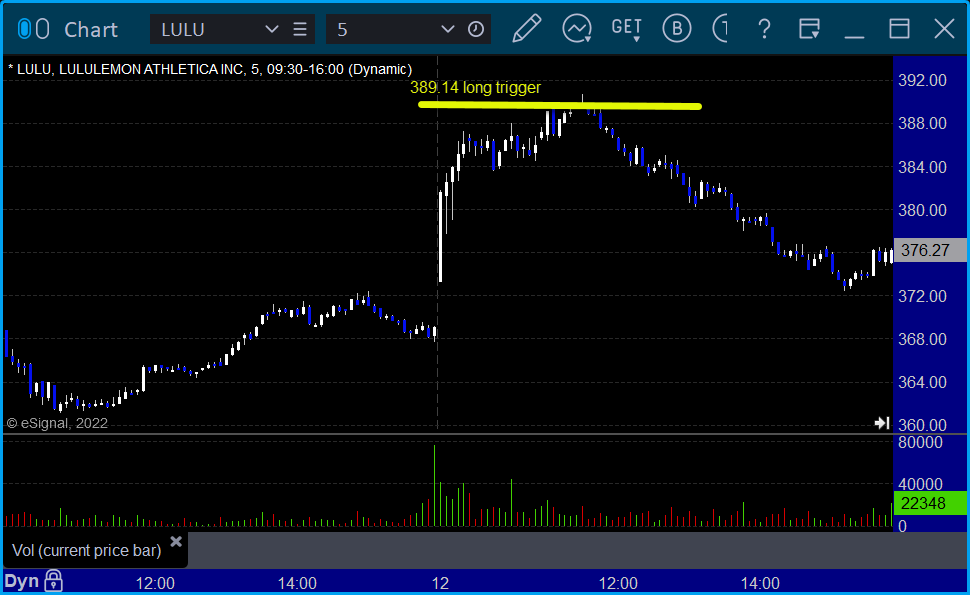970x595 pixels.
Task: Click the current price label 376.27
Action: [930, 250]
